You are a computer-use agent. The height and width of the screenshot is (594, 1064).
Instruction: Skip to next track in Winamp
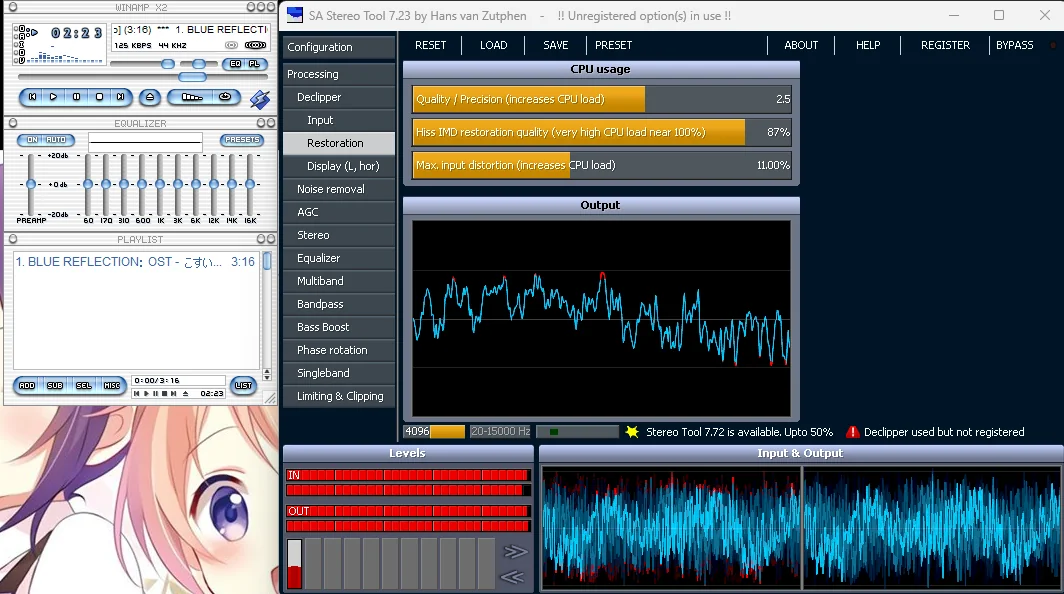[120, 97]
